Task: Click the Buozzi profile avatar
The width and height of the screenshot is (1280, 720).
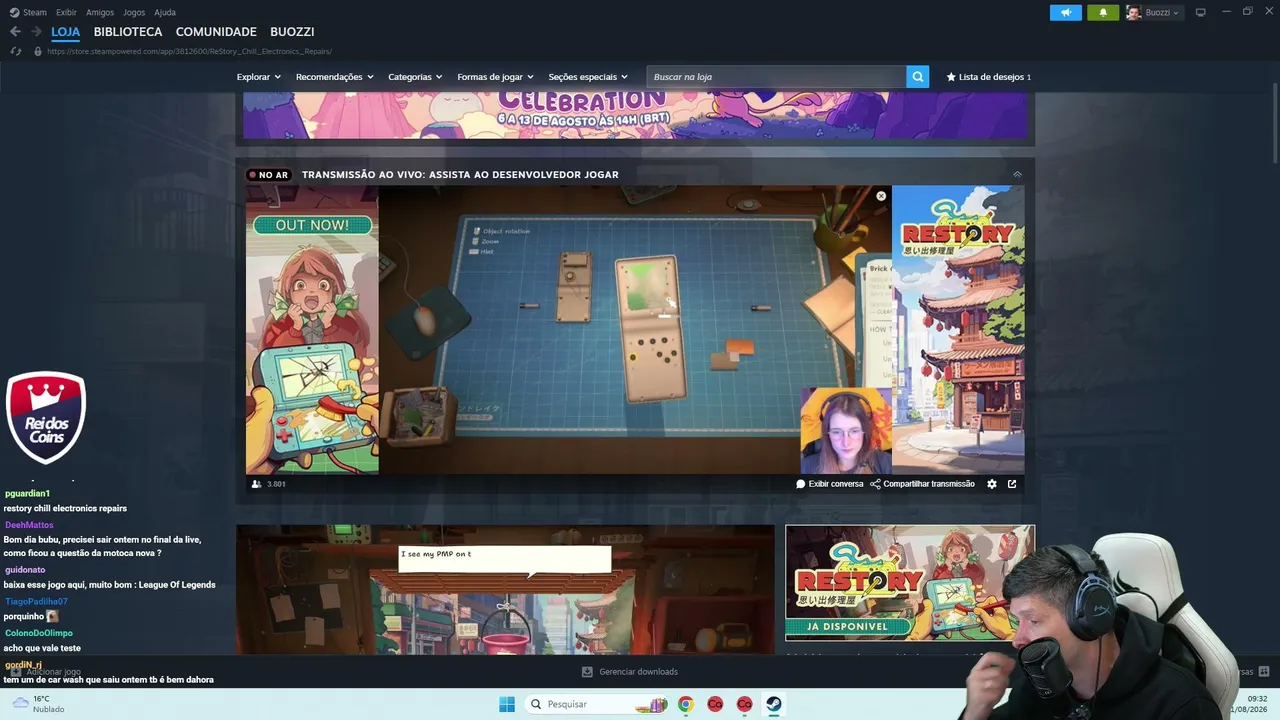Action: [1134, 12]
